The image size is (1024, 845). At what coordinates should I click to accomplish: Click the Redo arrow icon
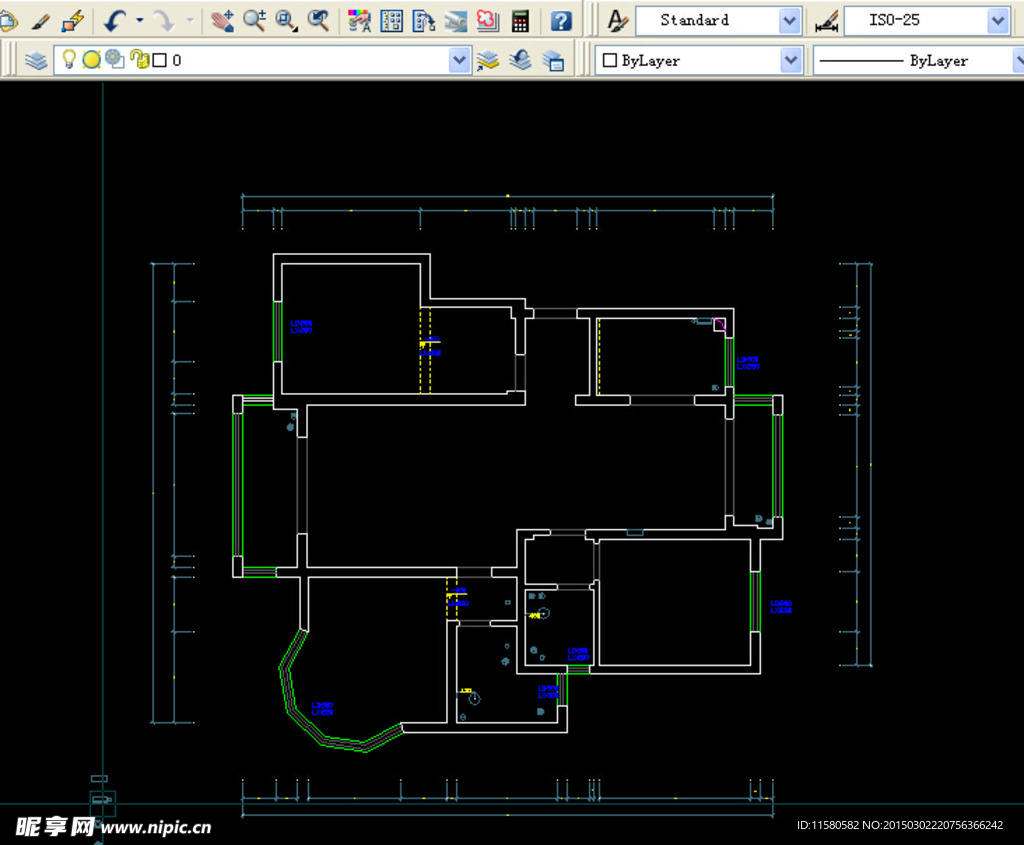164,22
